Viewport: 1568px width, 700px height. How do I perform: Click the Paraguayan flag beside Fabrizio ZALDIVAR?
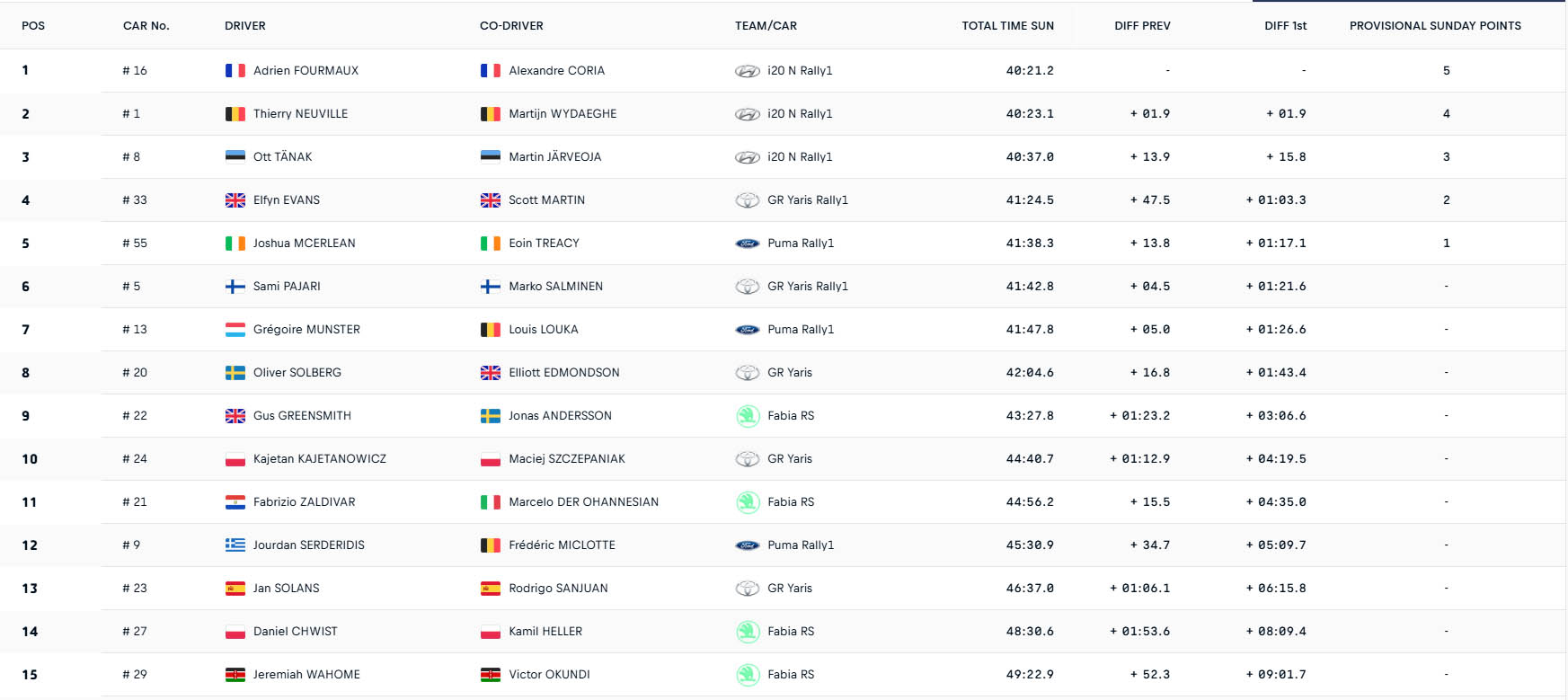(235, 502)
